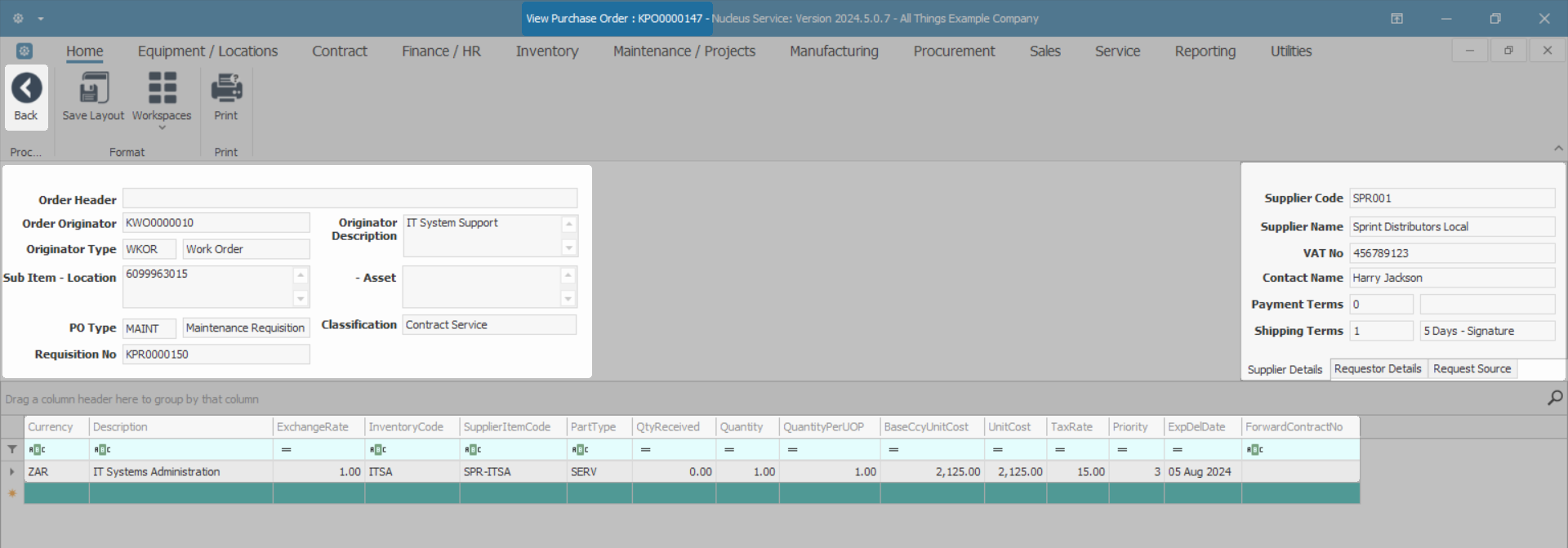
Task: Click the Print icon
Action: pyautogui.click(x=226, y=88)
